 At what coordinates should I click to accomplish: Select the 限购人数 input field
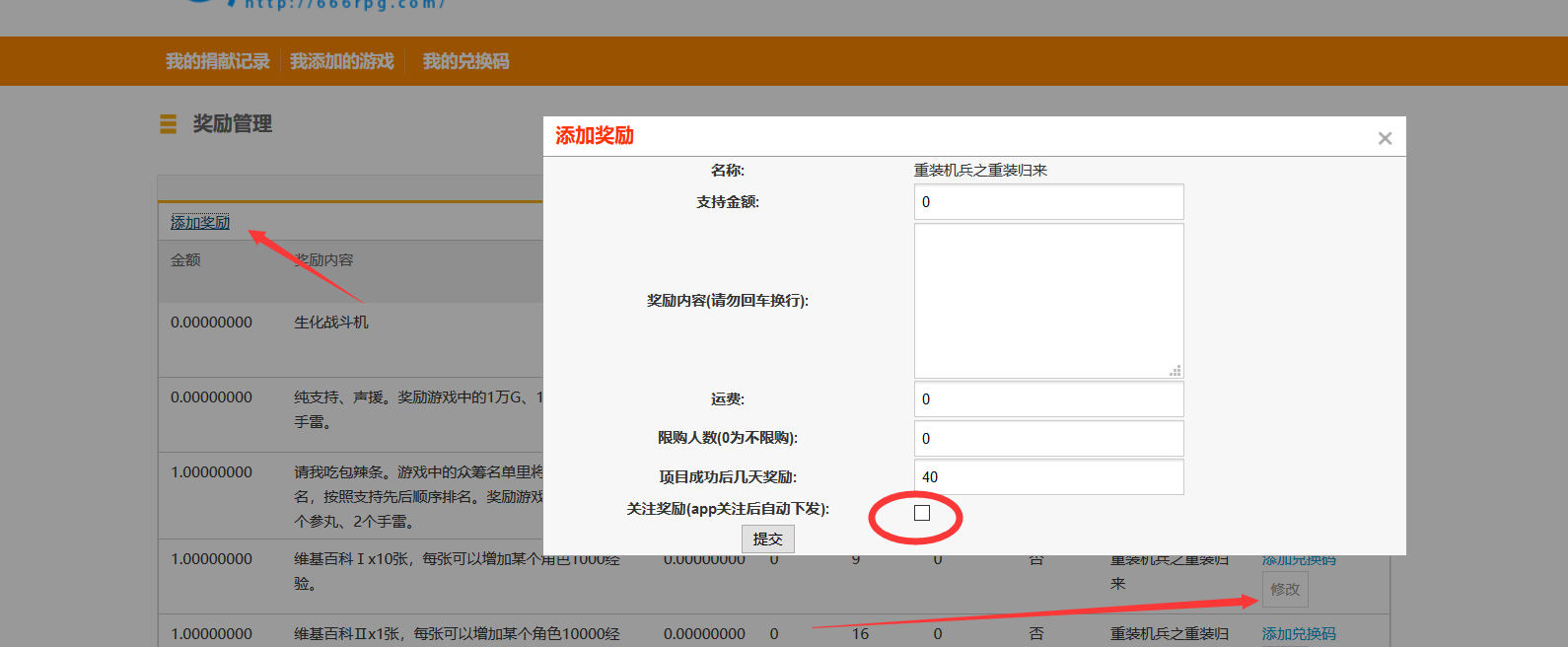coord(1048,438)
